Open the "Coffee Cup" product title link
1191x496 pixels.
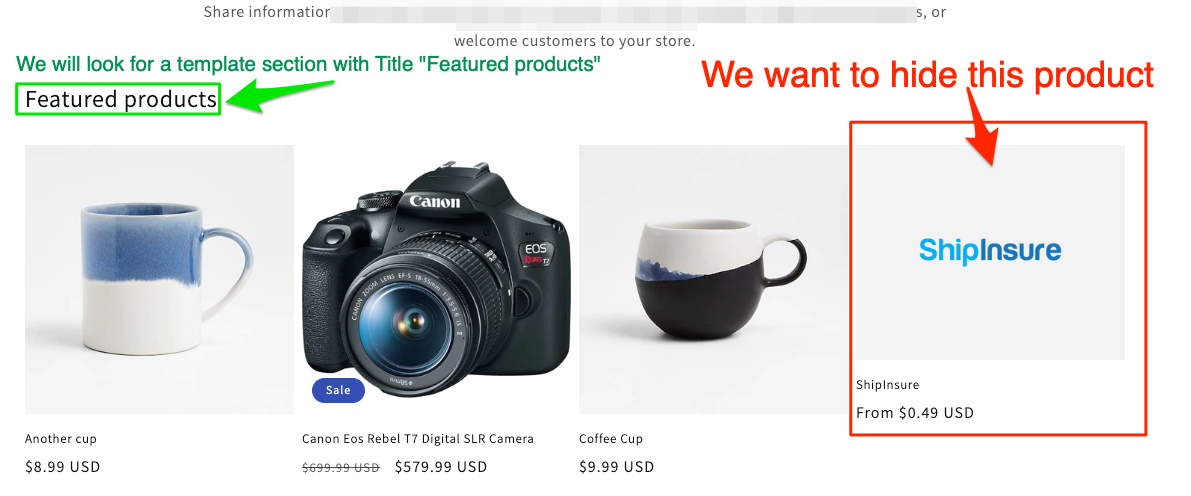click(x=611, y=439)
